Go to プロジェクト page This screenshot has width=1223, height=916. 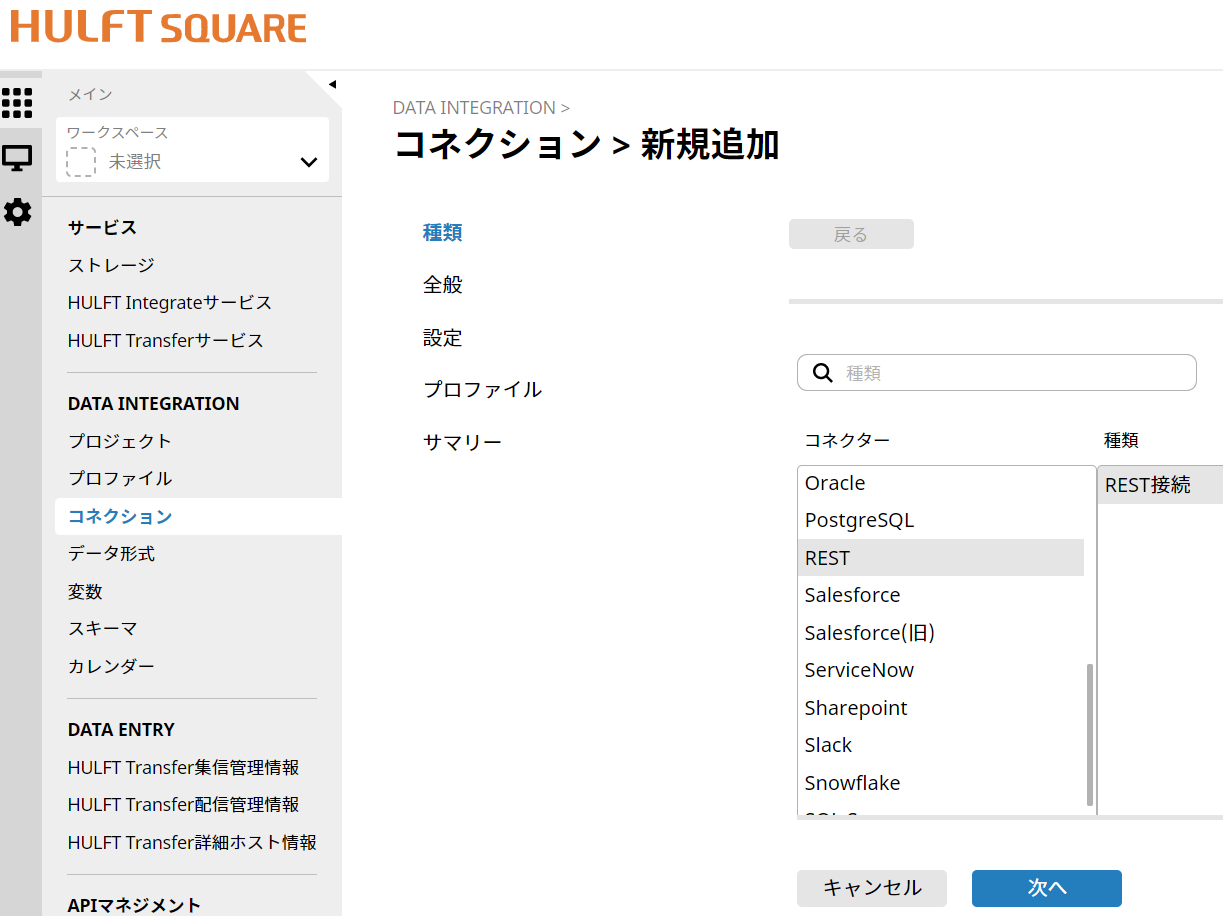(x=120, y=441)
